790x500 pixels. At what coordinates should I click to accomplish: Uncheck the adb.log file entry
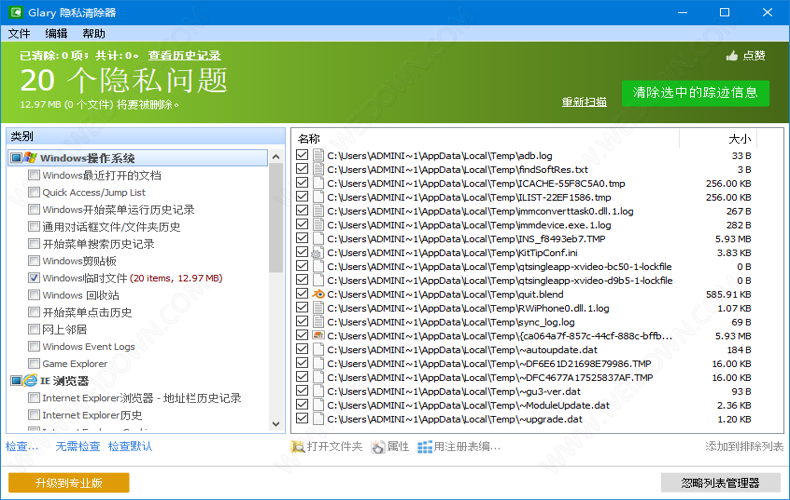tap(302, 155)
